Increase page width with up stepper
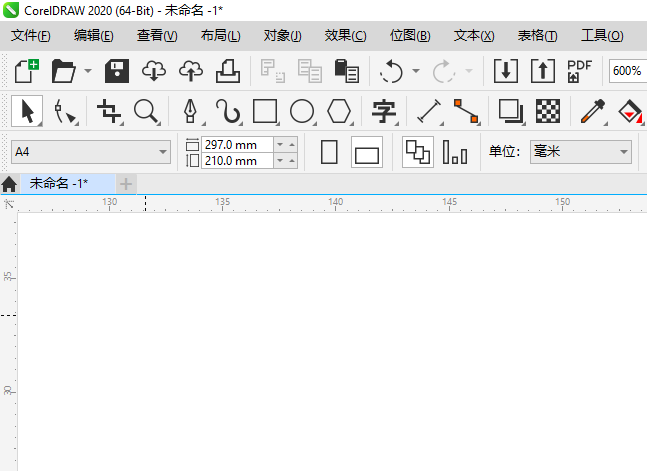The image size is (647, 471). 292,144
